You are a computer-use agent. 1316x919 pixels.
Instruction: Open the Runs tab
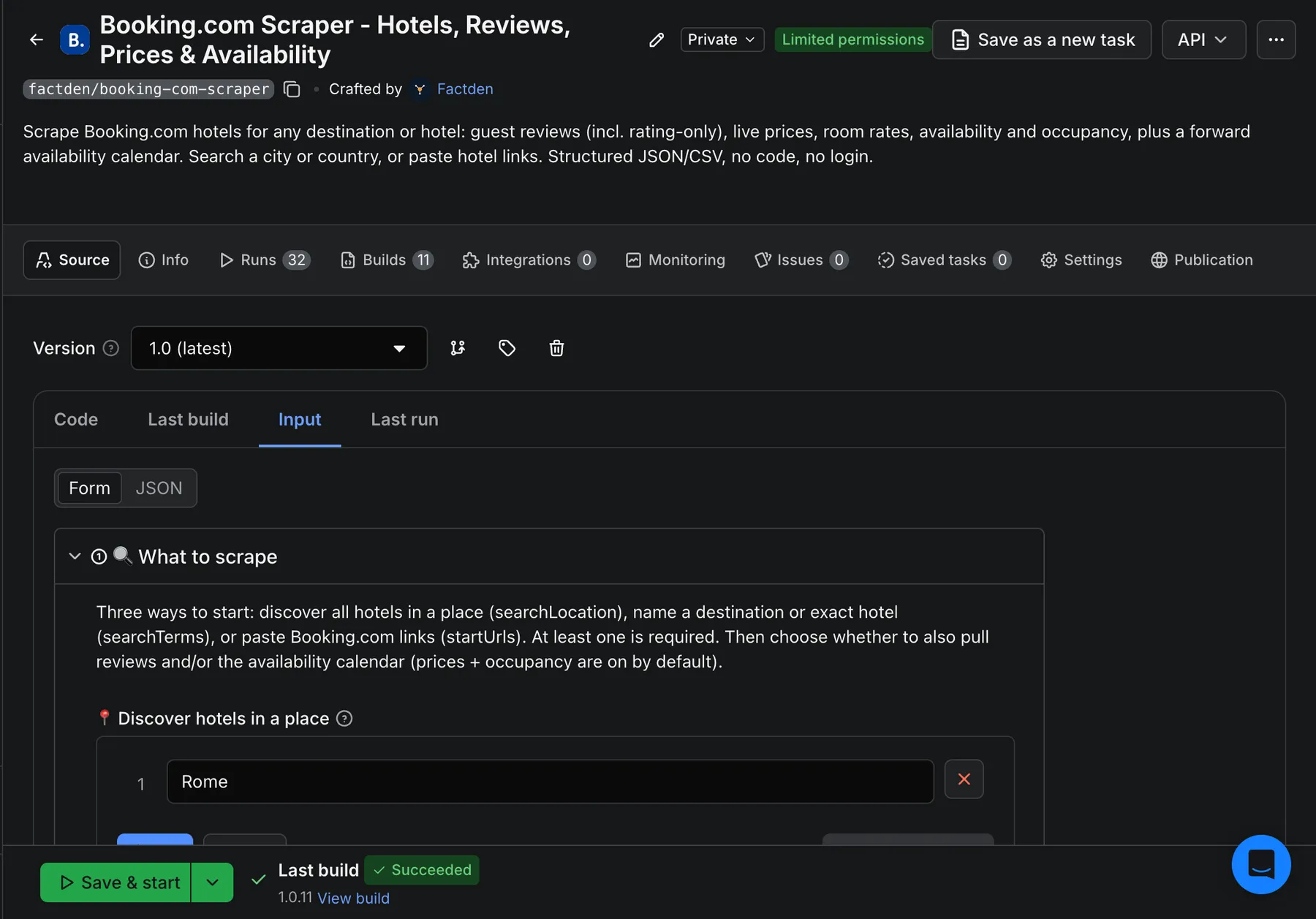click(265, 260)
